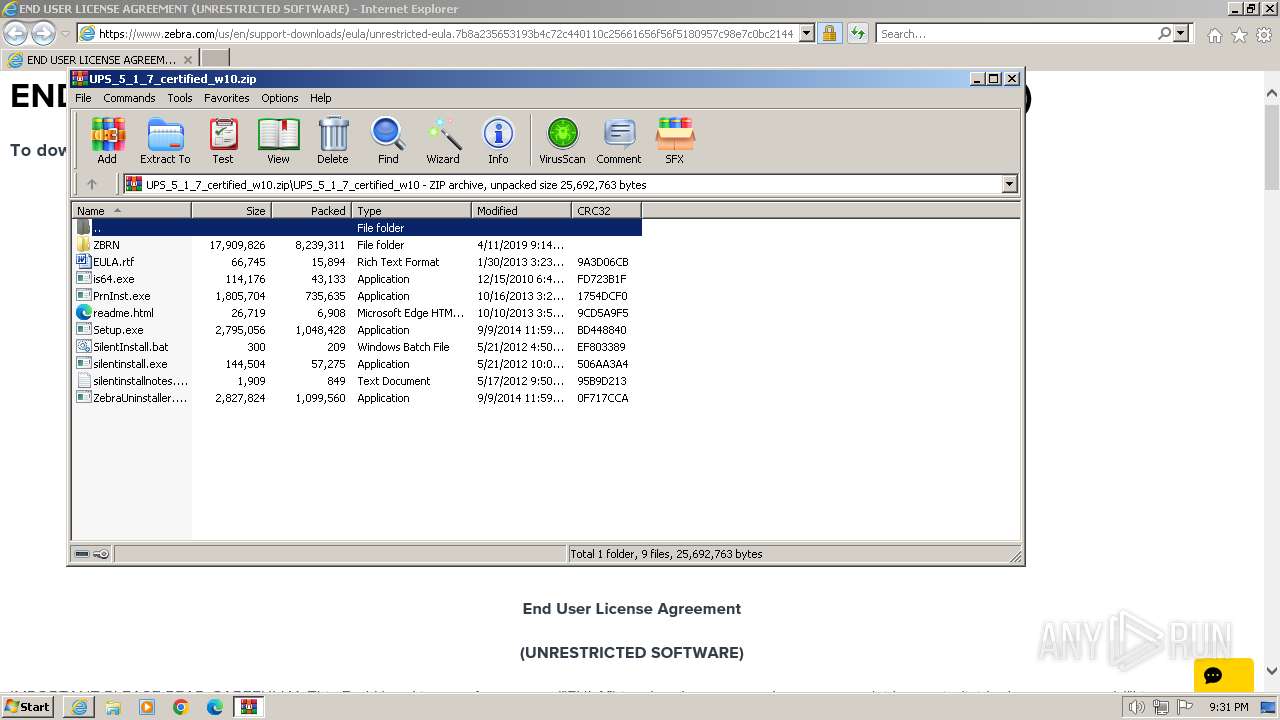This screenshot has width=1280, height=720.
Task: Click the Internet Explorer taskbar icon
Action: 79,707
